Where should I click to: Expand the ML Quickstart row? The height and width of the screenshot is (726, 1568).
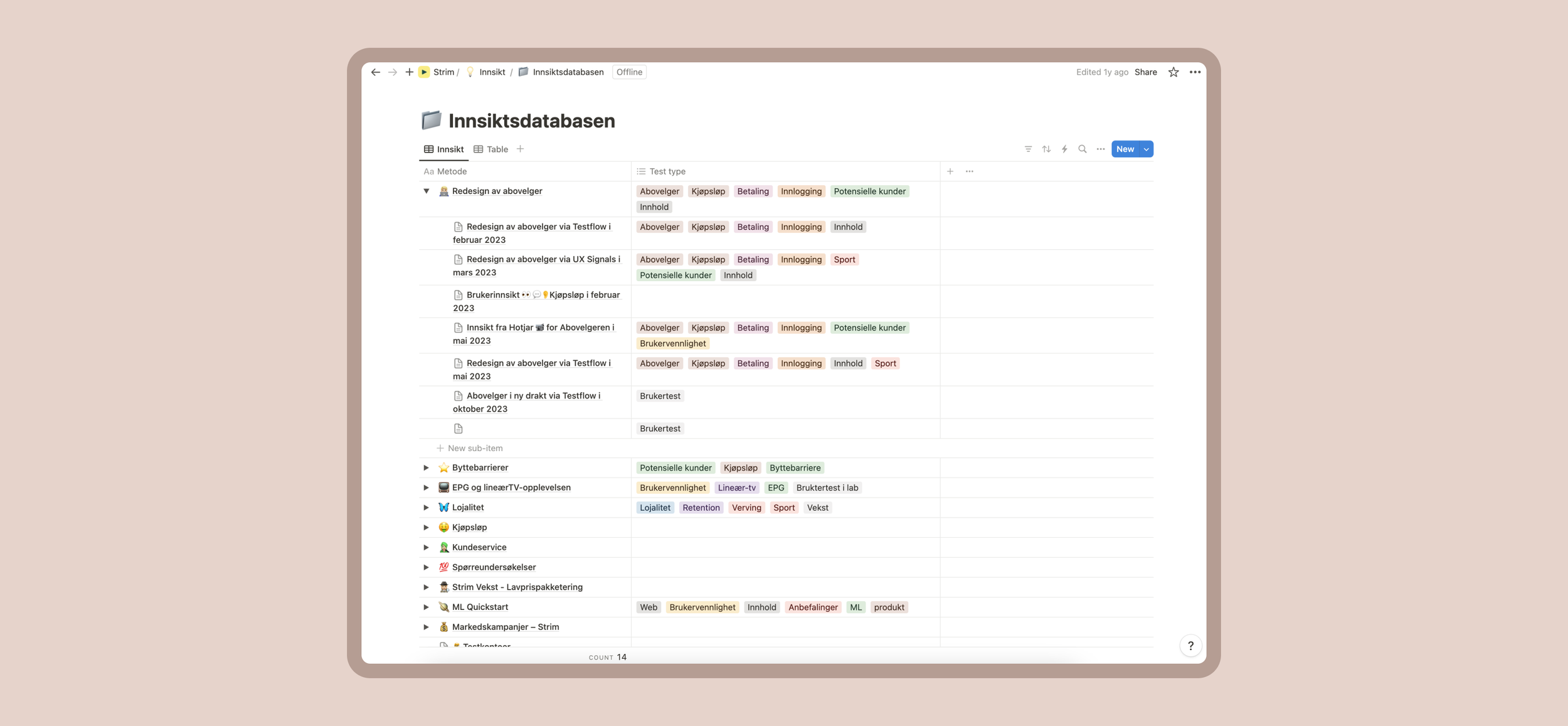click(x=426, y=607)
